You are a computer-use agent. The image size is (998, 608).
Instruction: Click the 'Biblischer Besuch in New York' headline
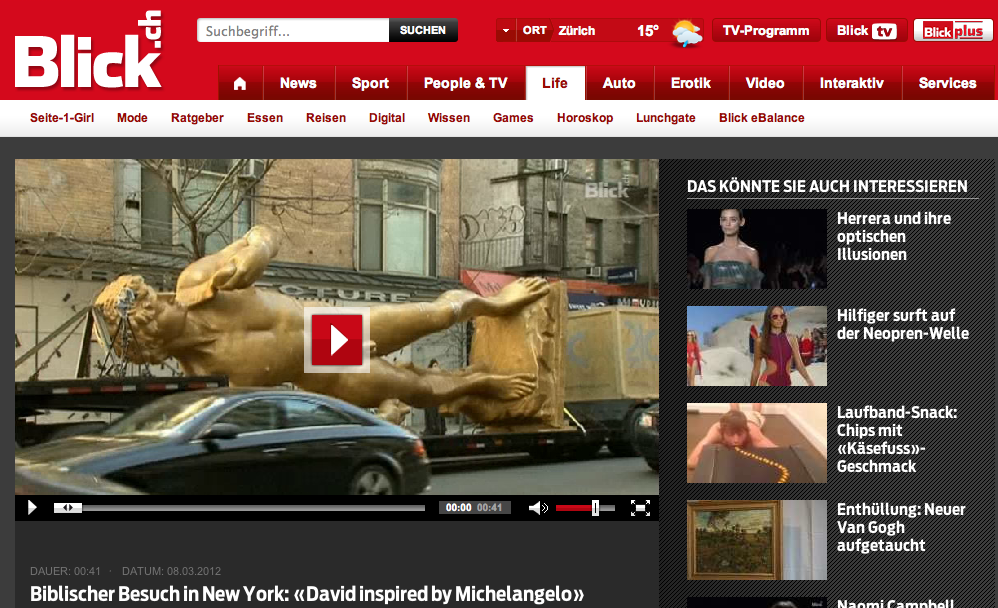click(x=307, y=594)
